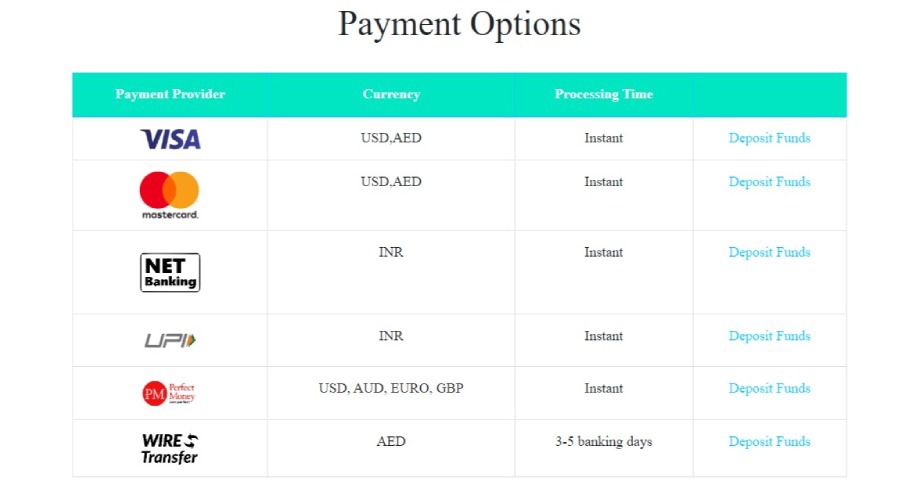Open Deposit Funds for Wire Transfer

[x=769, y=442]
